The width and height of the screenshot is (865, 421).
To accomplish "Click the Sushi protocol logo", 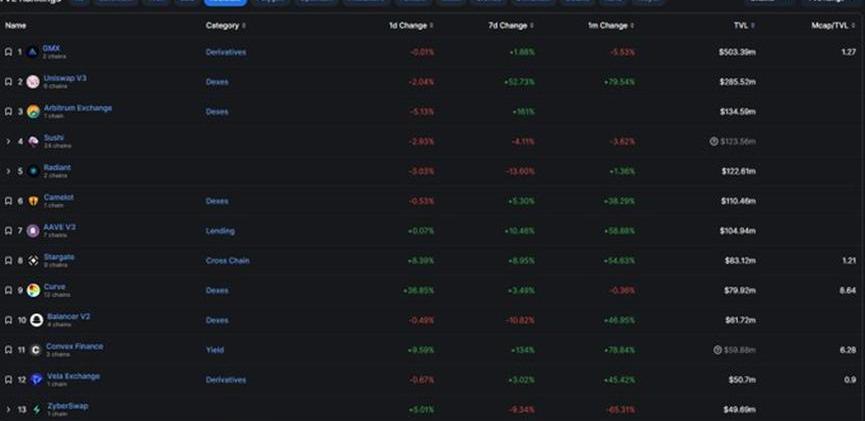I will [33, 142].
